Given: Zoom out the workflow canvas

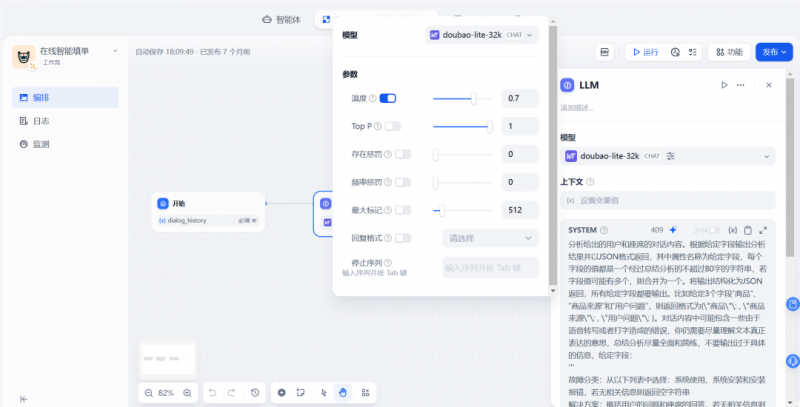Looking at the screenshot, I should point(148,393).
